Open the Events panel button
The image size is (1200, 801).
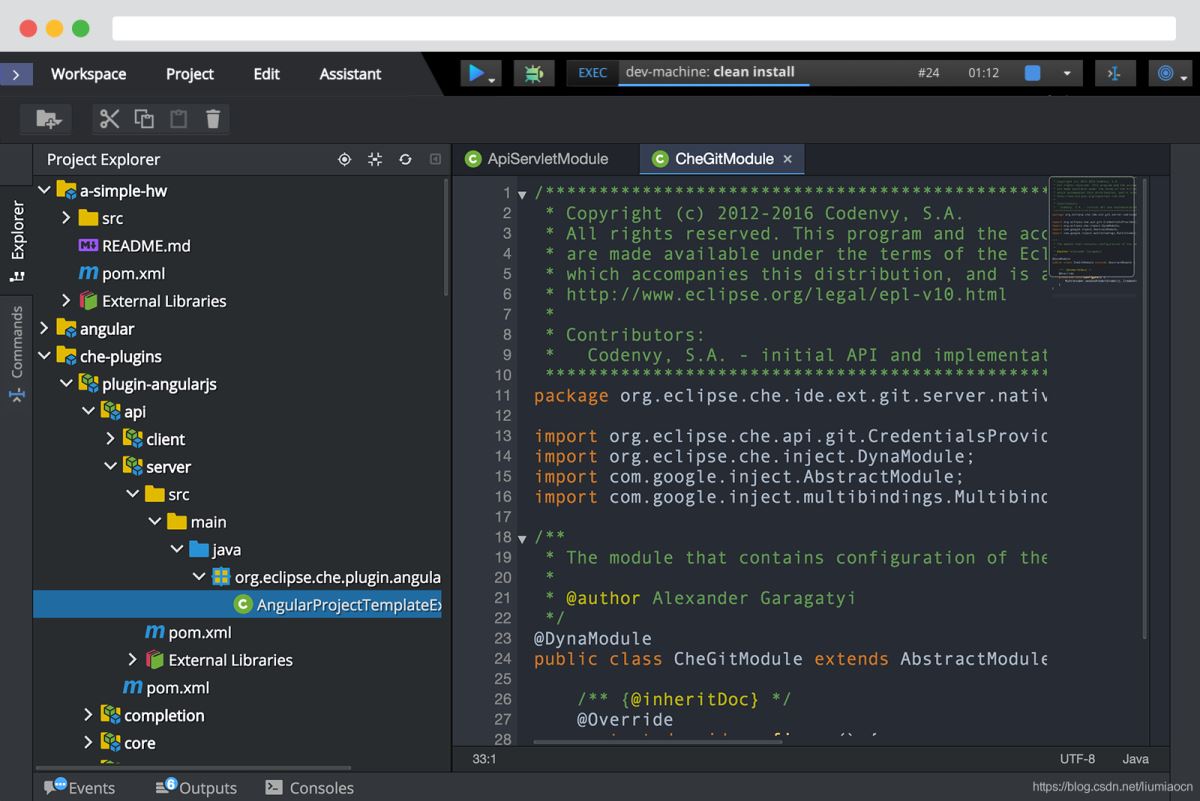pyautogui.click(x=80, y=788)
